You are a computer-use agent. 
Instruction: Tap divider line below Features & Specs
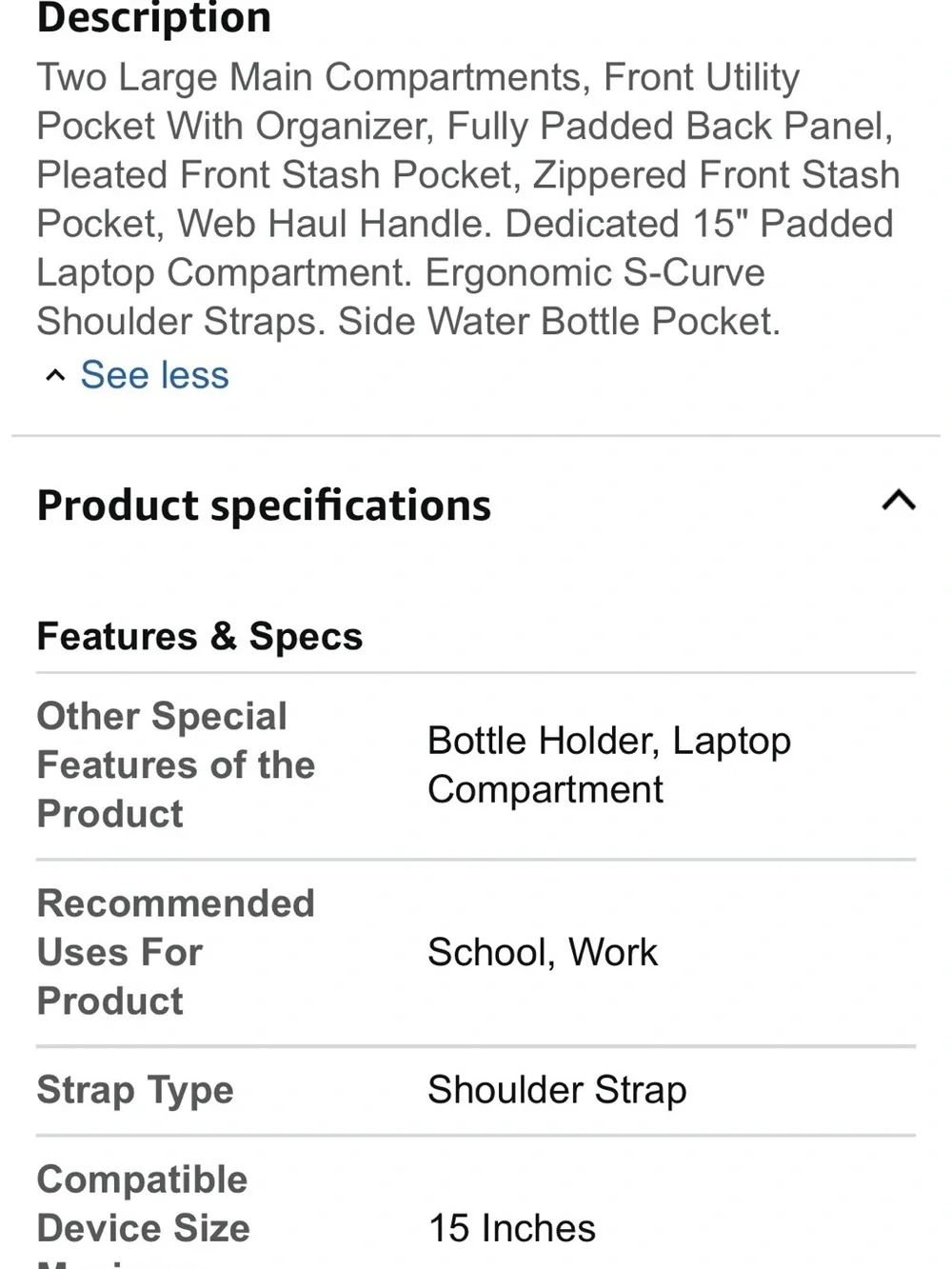pyautogui.click(x=476, y=673)
